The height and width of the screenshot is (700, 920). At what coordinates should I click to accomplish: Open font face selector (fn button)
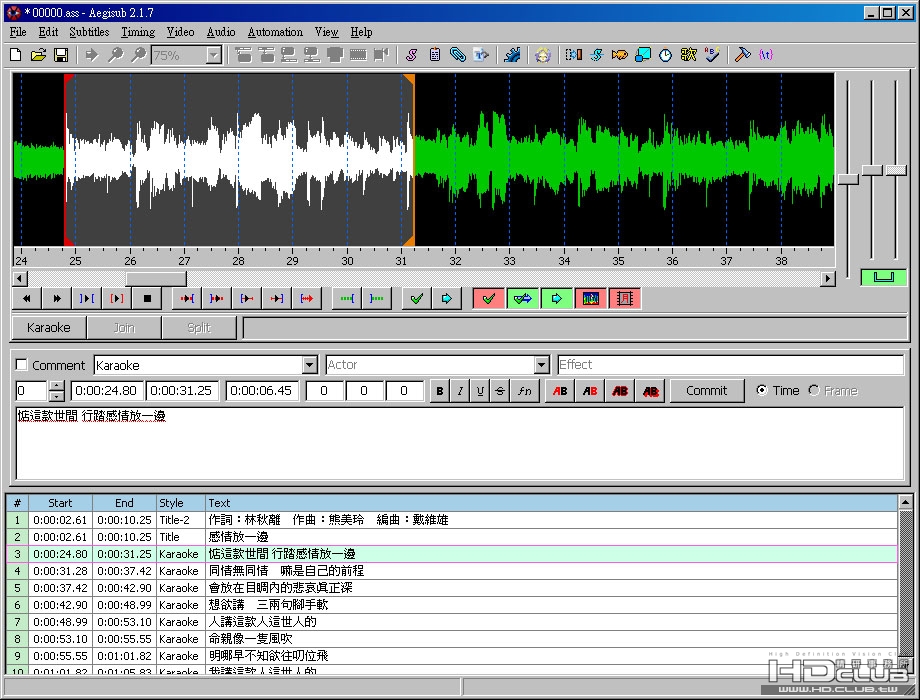coord(525,391)
